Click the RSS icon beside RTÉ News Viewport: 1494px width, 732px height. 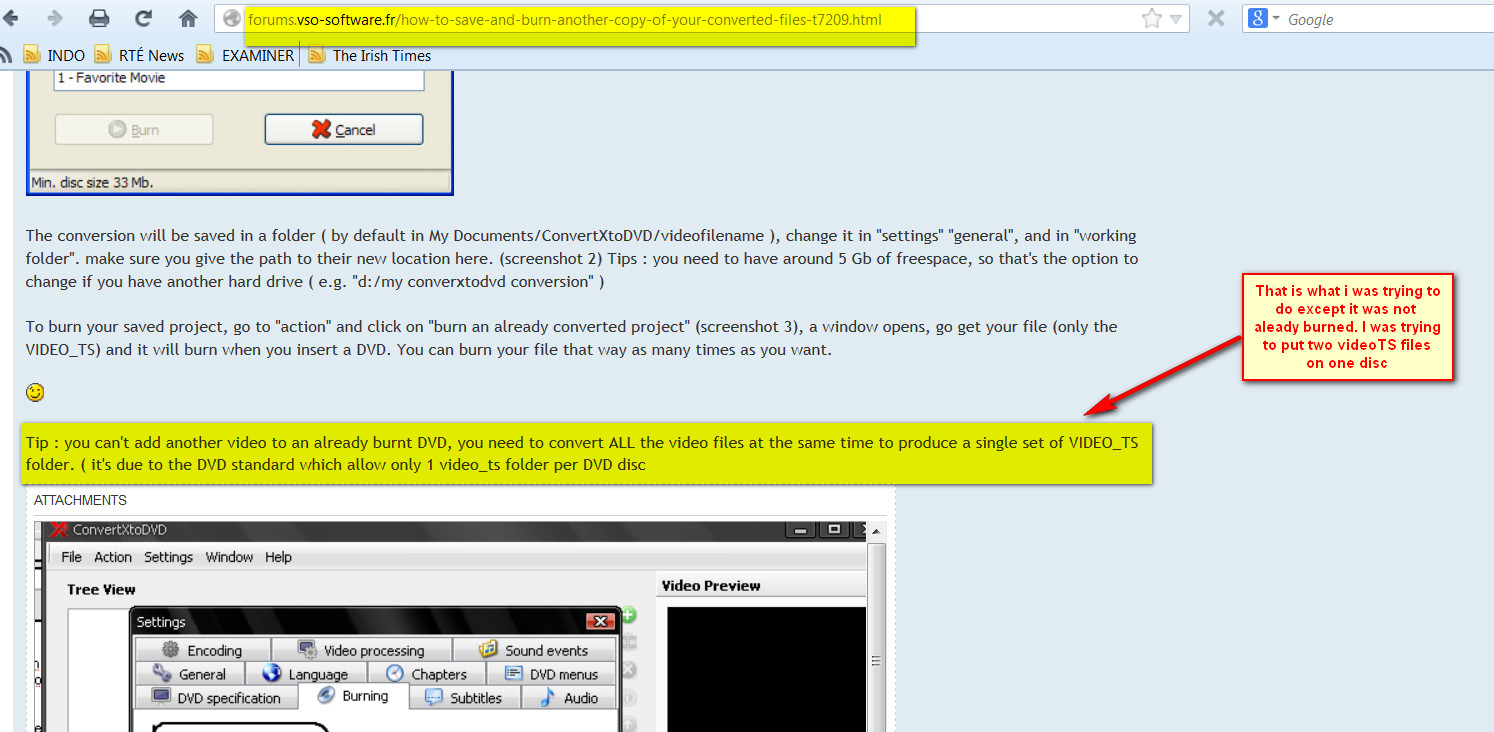click(103, 55)
